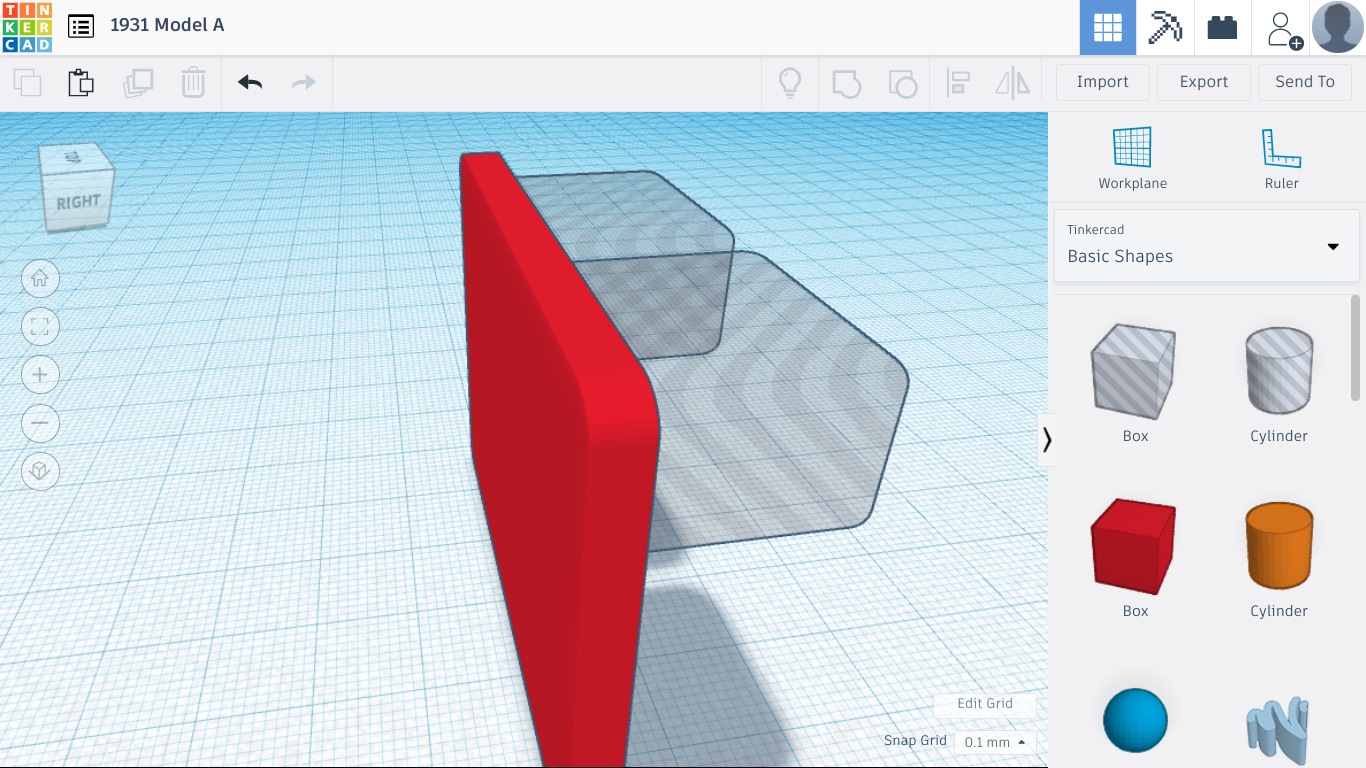
Task: Open the Align tool
Action: pyautogui.click(x=958, y=82)
